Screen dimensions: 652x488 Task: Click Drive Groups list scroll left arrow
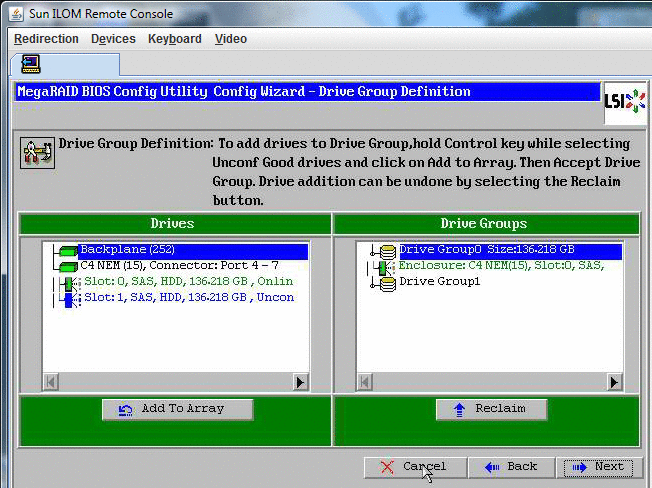pos(365,382)
